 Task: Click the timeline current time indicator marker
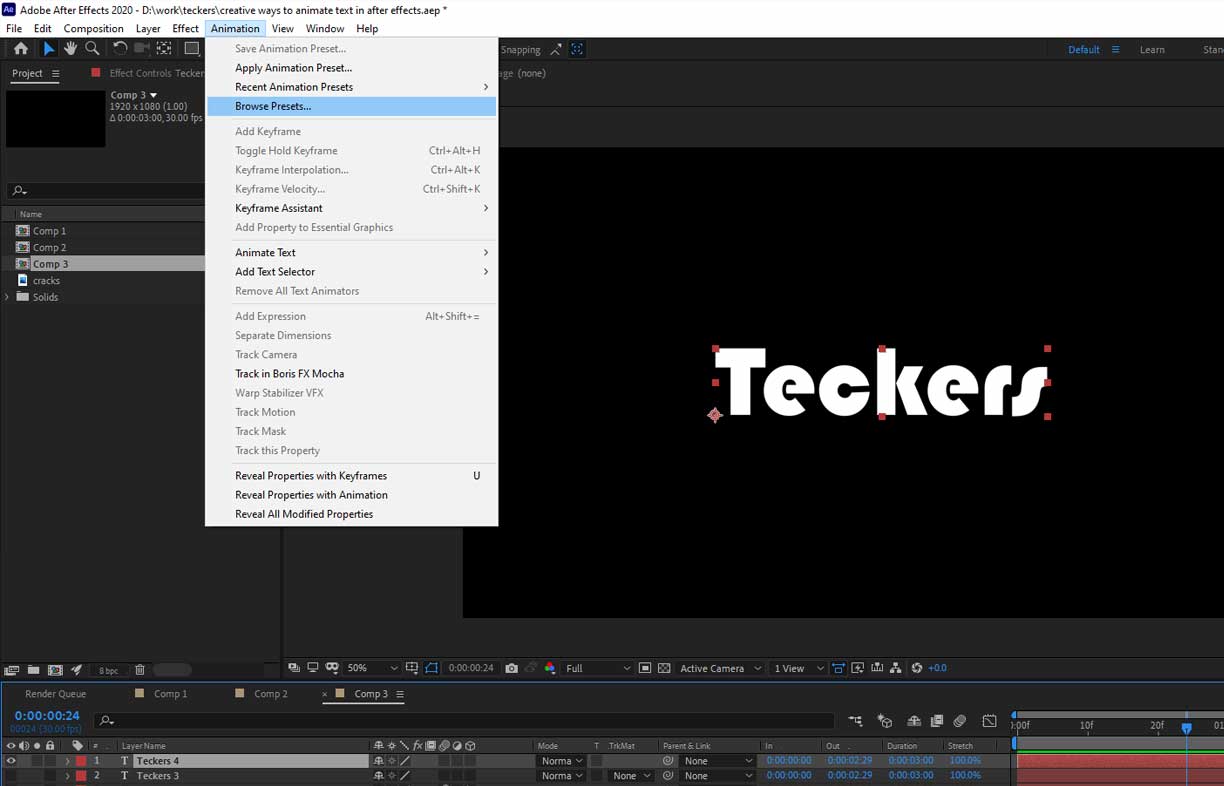1186,728
